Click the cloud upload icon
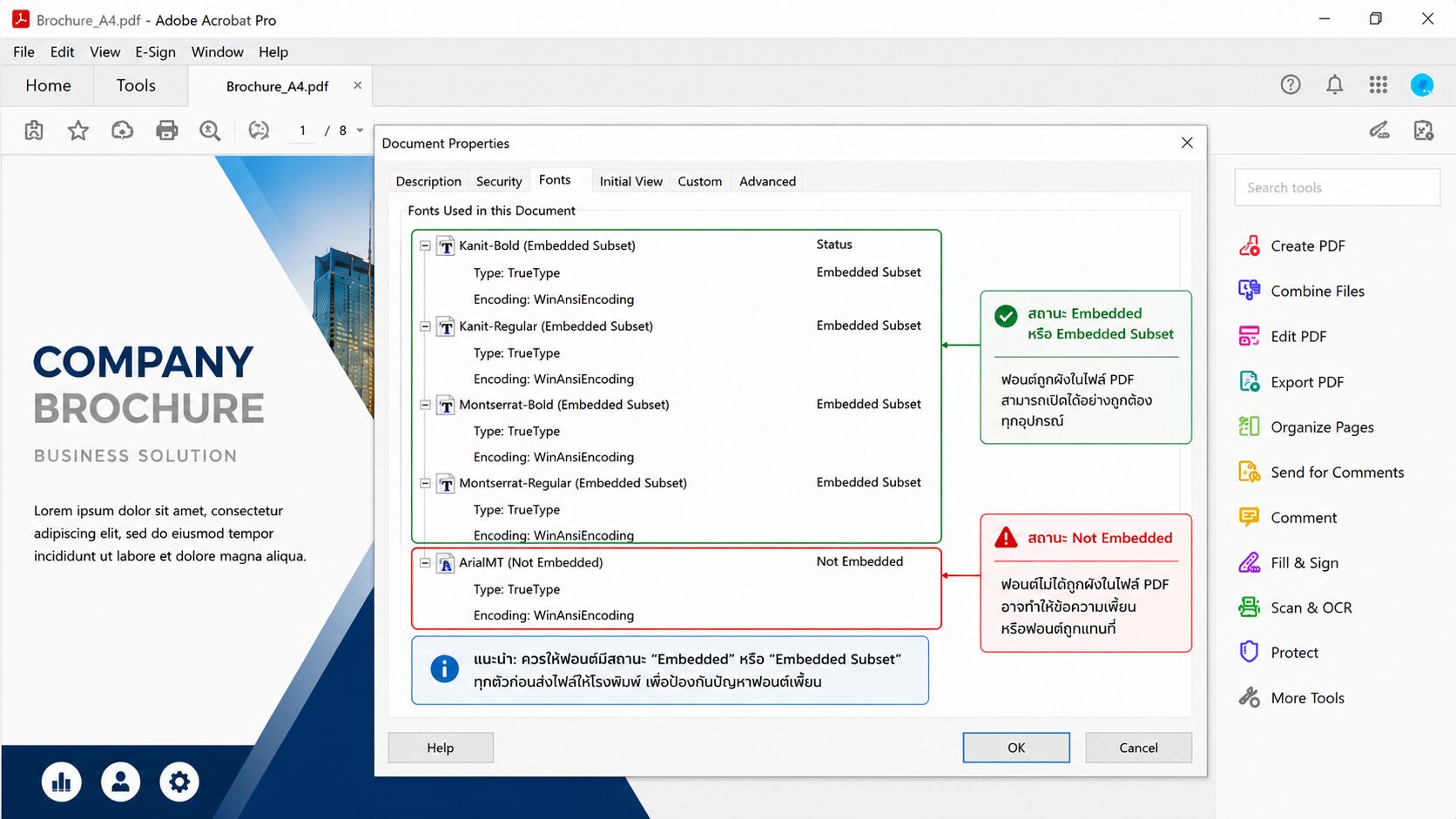 (123, 131)
